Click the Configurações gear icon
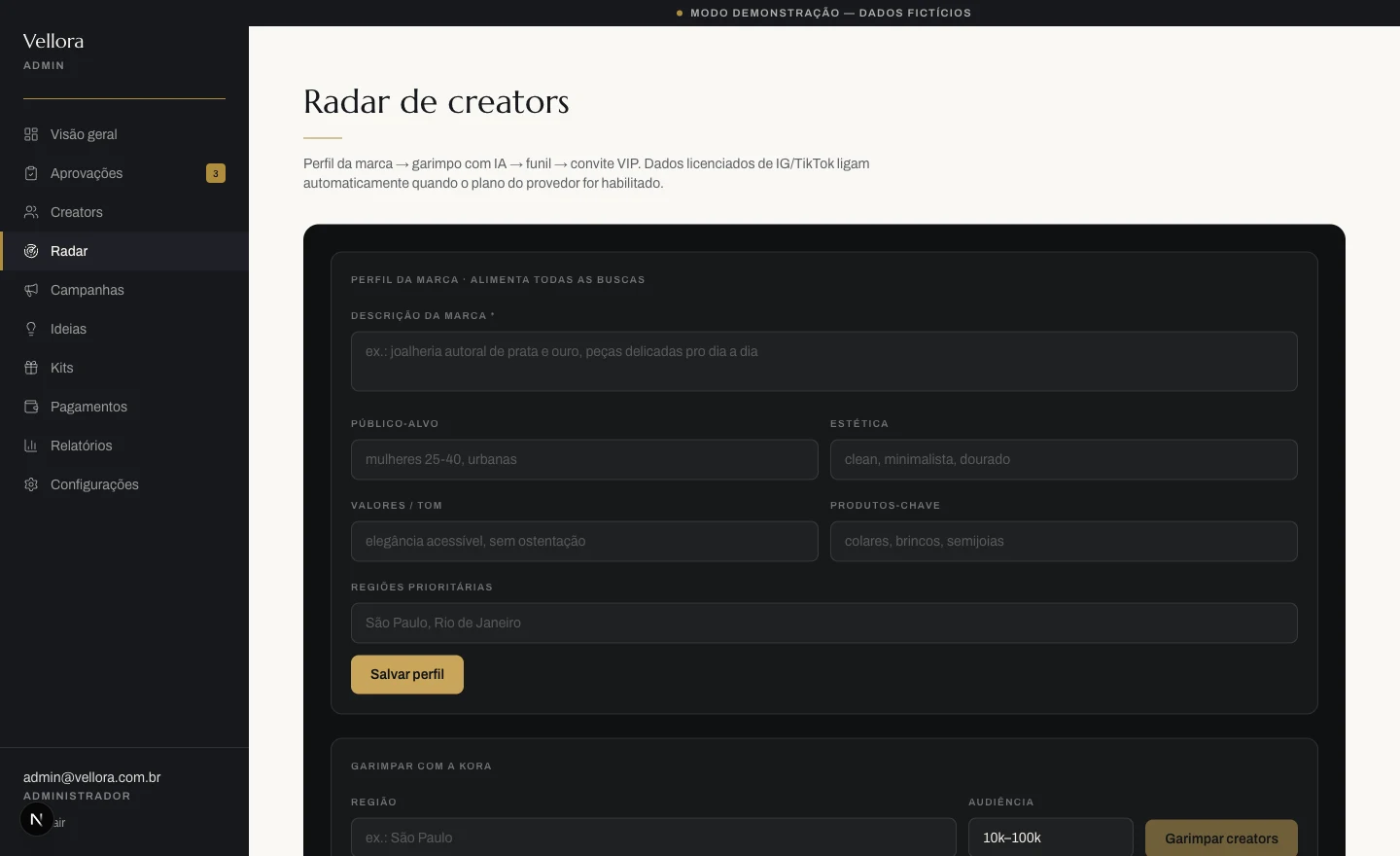This screenshot has height=856, width=1400. point(31,484)
